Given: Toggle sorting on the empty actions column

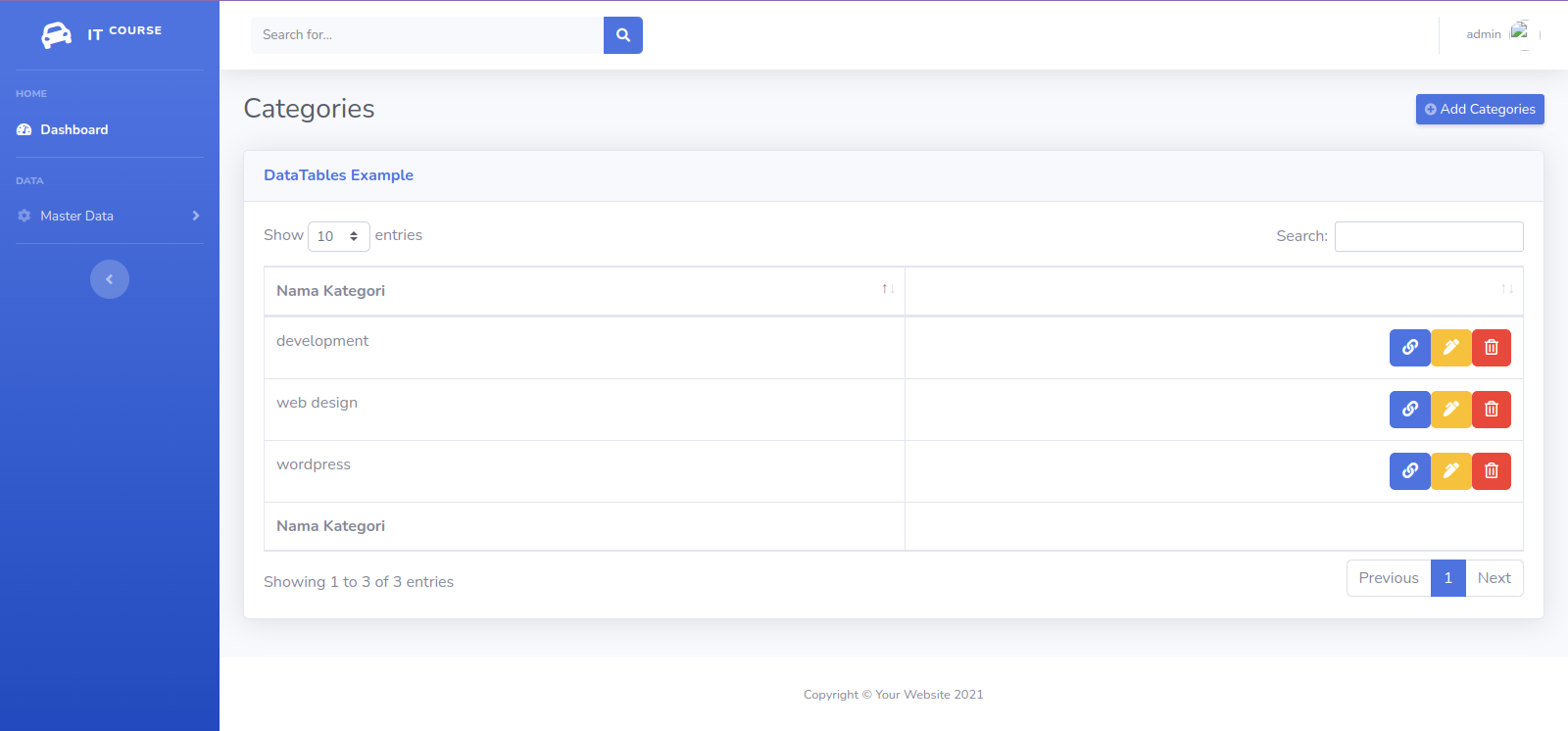Looking at the screenshot, I should 1213,291.
